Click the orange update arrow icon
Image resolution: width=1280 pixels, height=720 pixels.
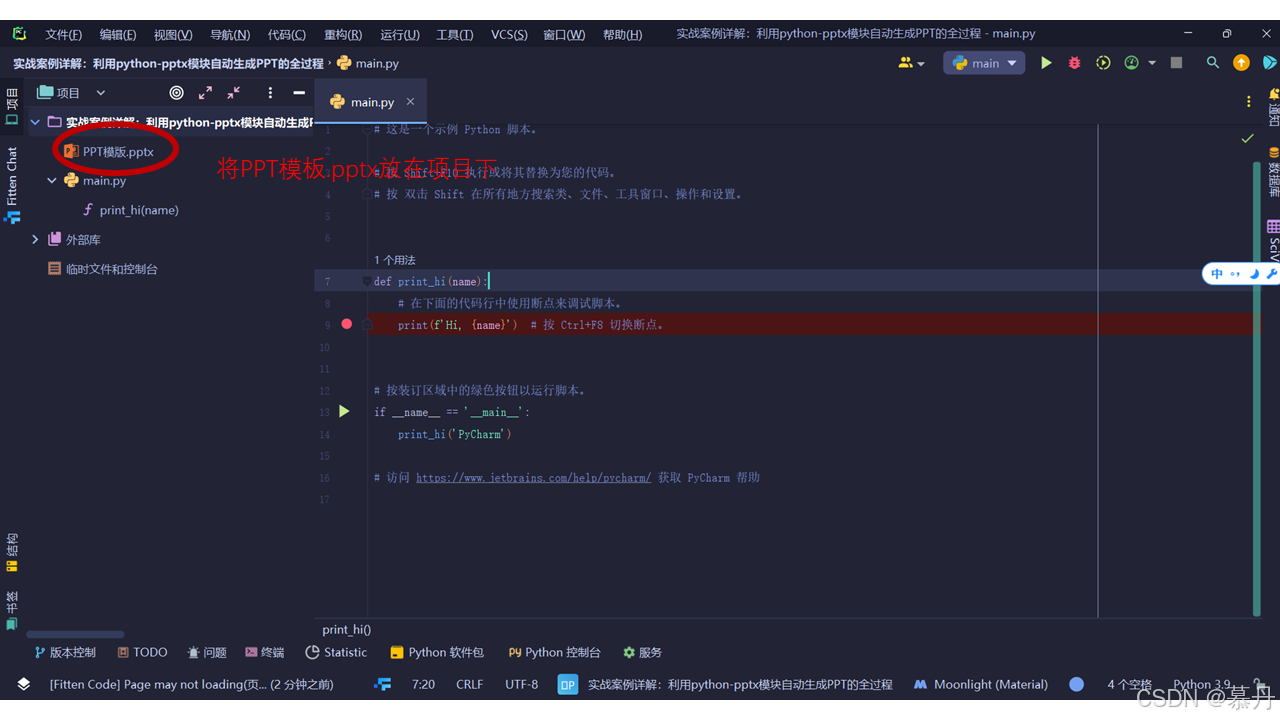pyautogui.click(x=1241, y=63)
